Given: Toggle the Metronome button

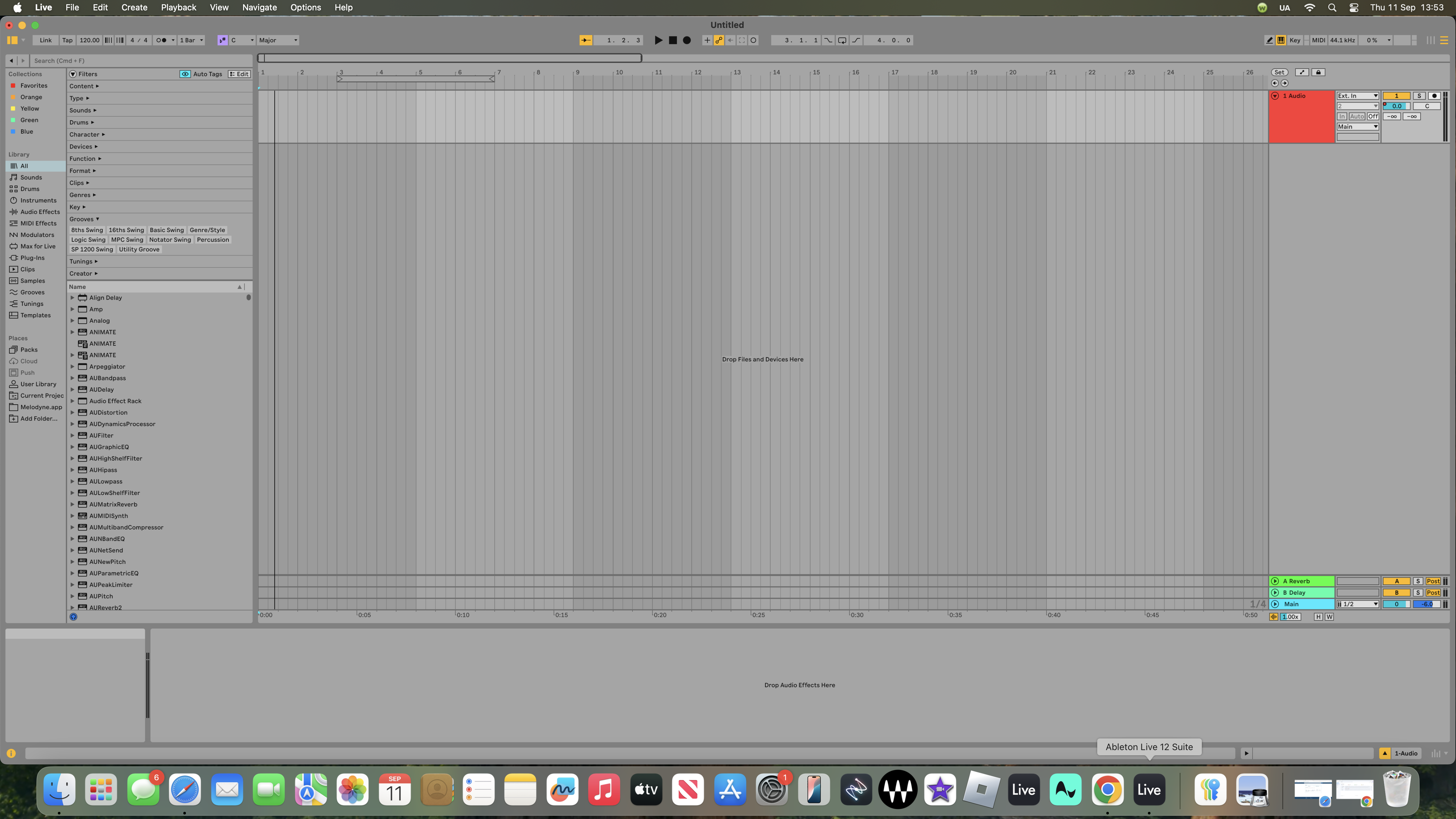Looking at the screenshot, I should 161,40.
